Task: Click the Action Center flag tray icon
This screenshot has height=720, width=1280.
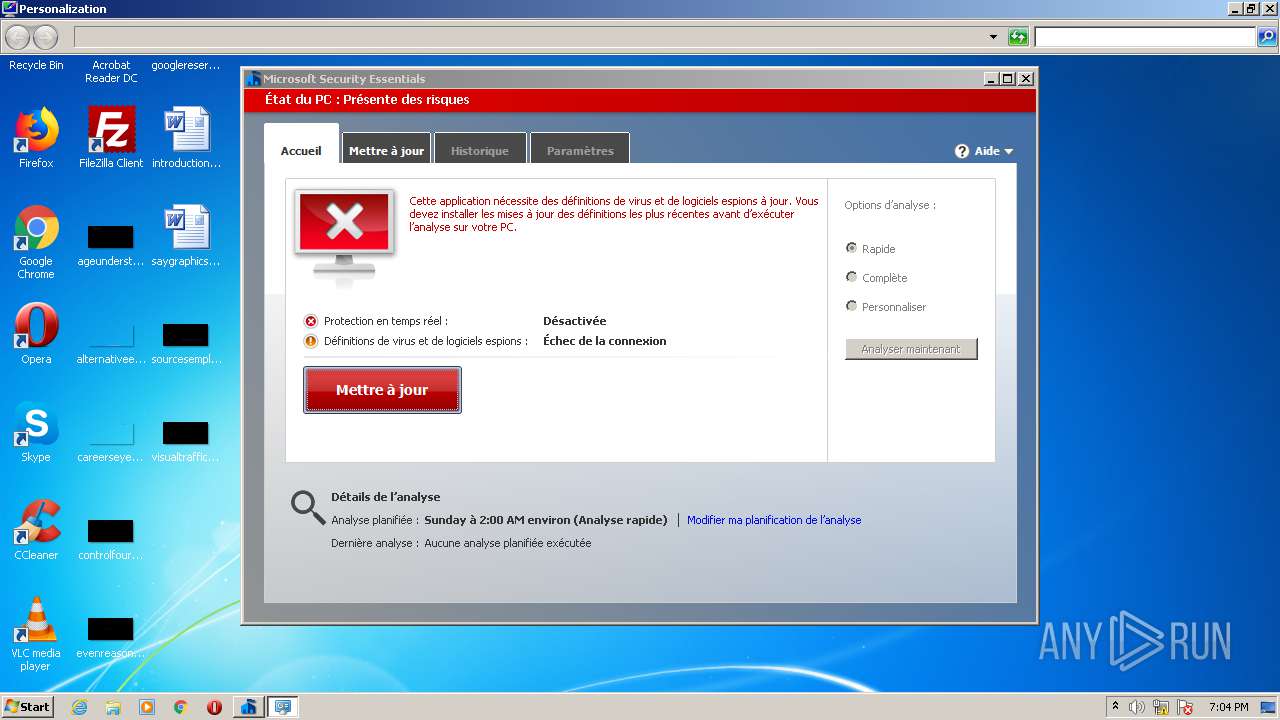Action: click(x=1185, y=707)
